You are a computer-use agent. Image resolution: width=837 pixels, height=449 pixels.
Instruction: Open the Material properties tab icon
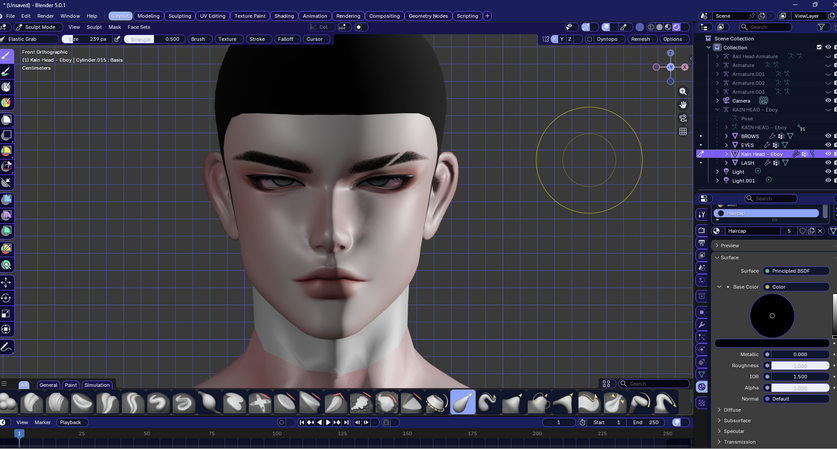click(x=702, y=387)
